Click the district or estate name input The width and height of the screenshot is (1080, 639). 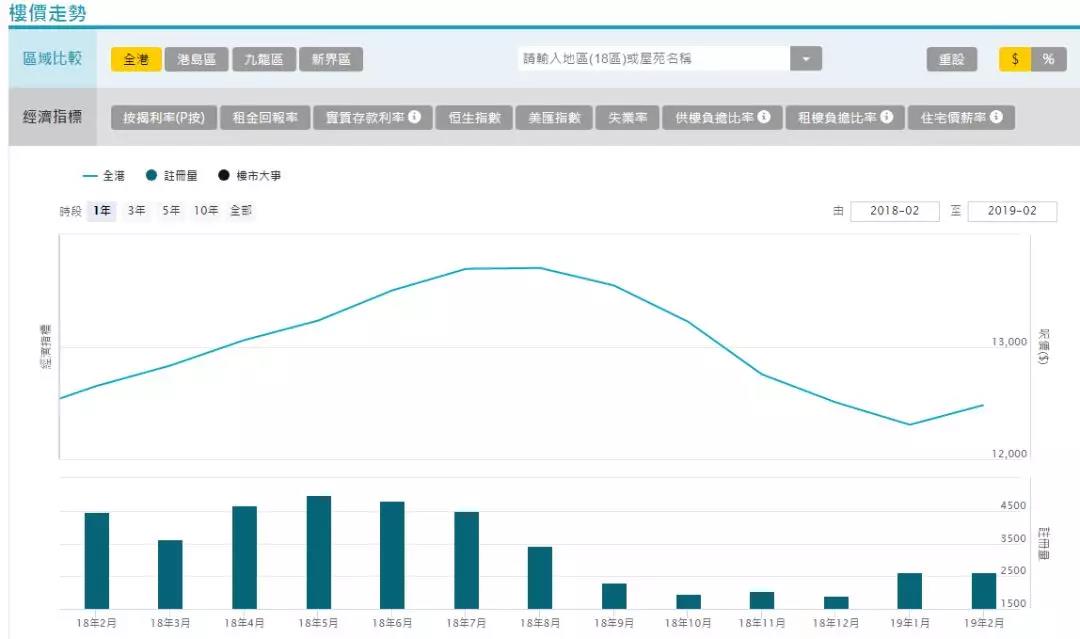pos(655,59)
